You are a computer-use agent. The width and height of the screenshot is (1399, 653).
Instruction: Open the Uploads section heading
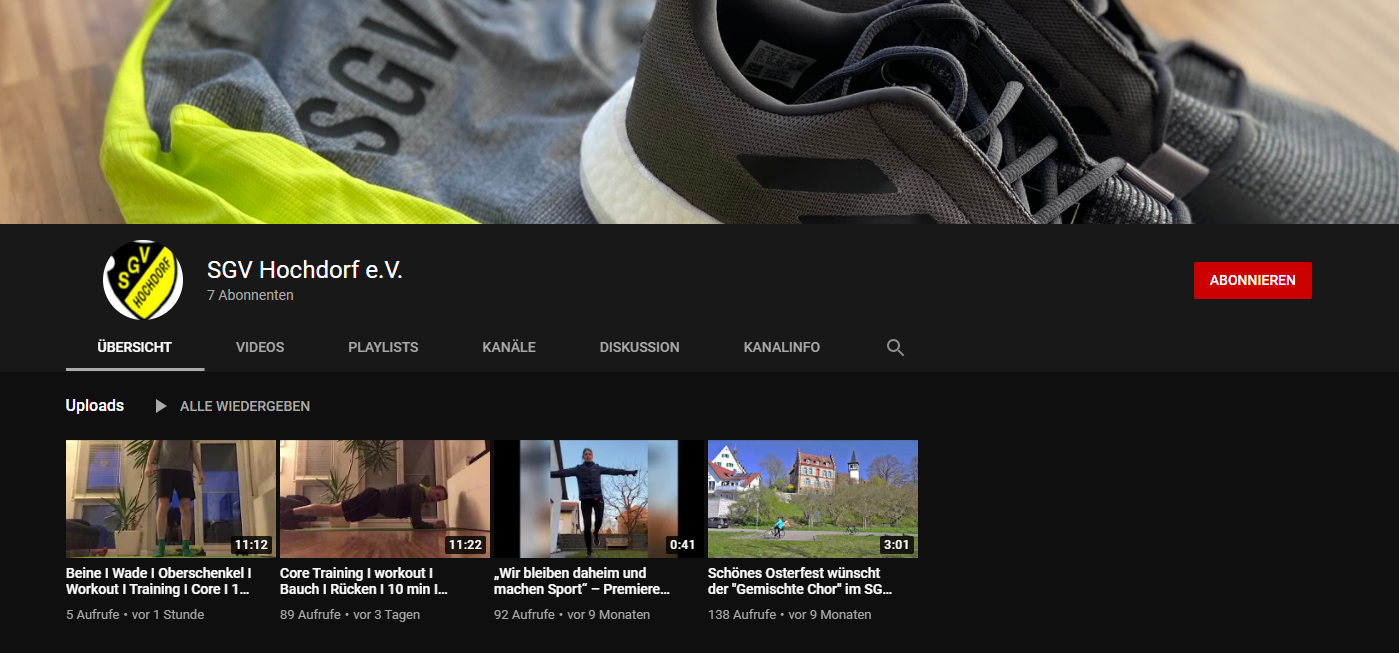click(x=95, y=406)
